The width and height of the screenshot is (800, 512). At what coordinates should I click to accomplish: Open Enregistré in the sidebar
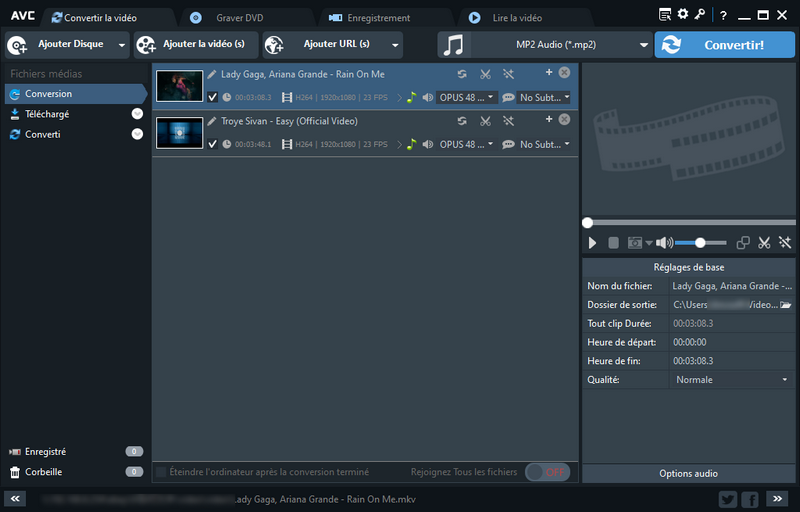(x=76, y=452)
